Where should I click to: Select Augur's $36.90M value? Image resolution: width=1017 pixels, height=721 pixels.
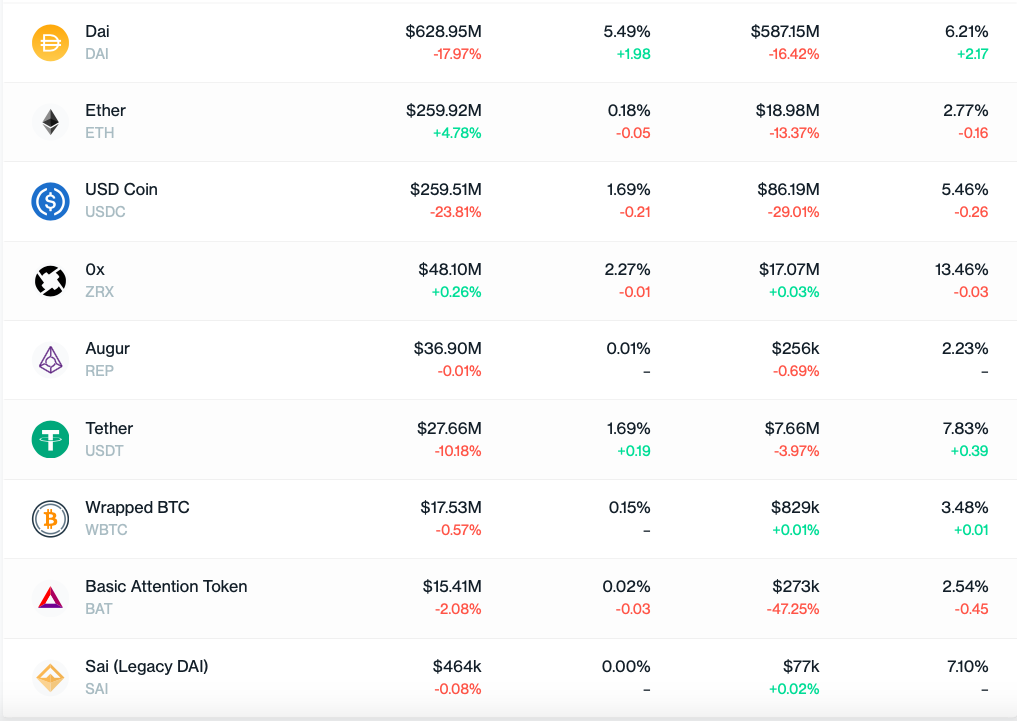448,348
